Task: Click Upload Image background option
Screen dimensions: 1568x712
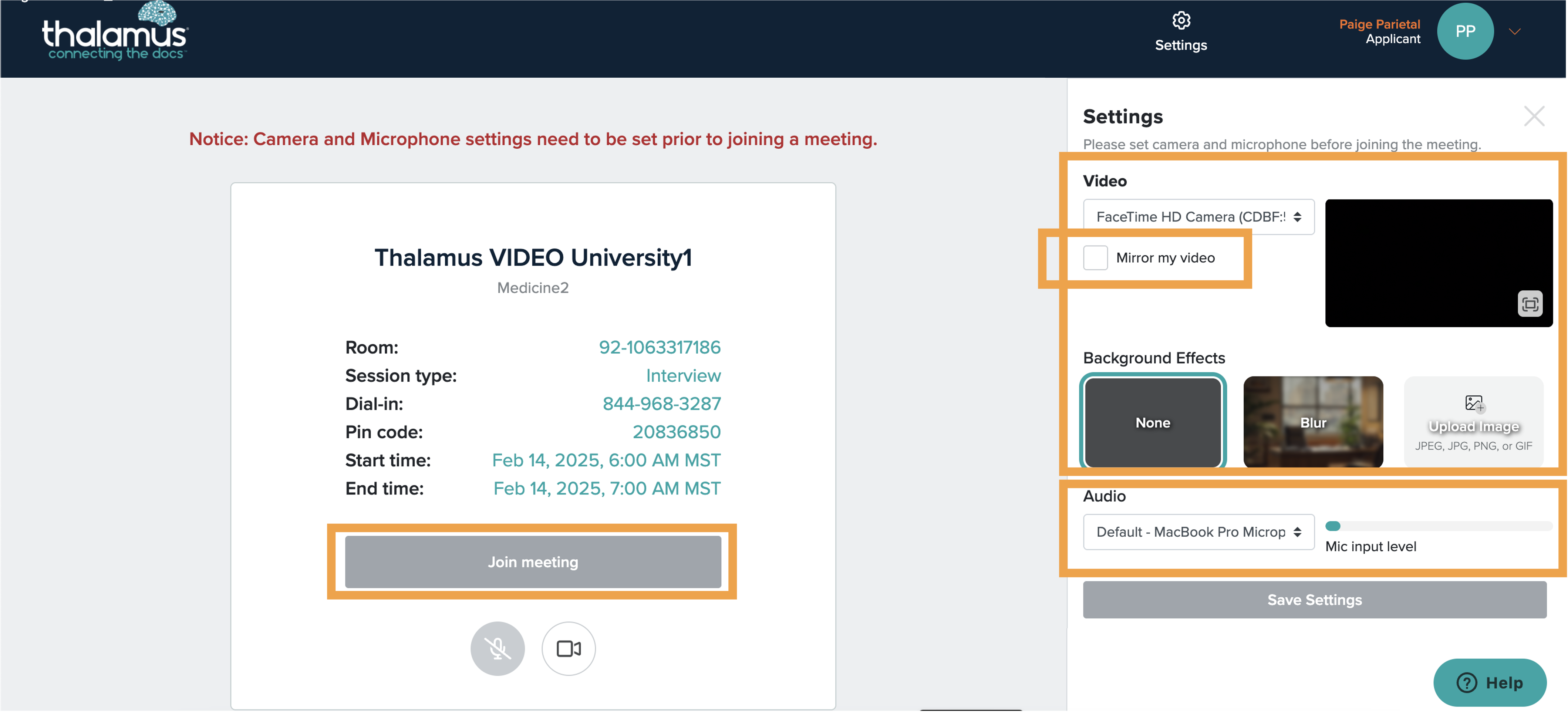Action: click(1473, 422)
